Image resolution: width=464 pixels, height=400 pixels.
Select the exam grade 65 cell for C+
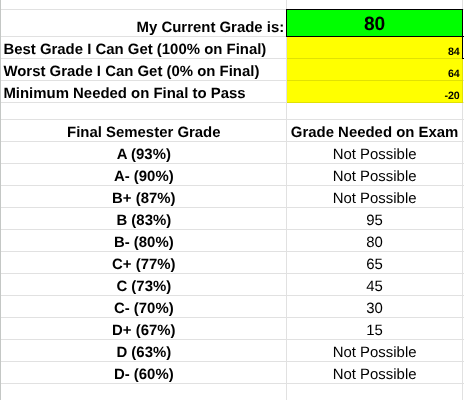click(374, 263)
